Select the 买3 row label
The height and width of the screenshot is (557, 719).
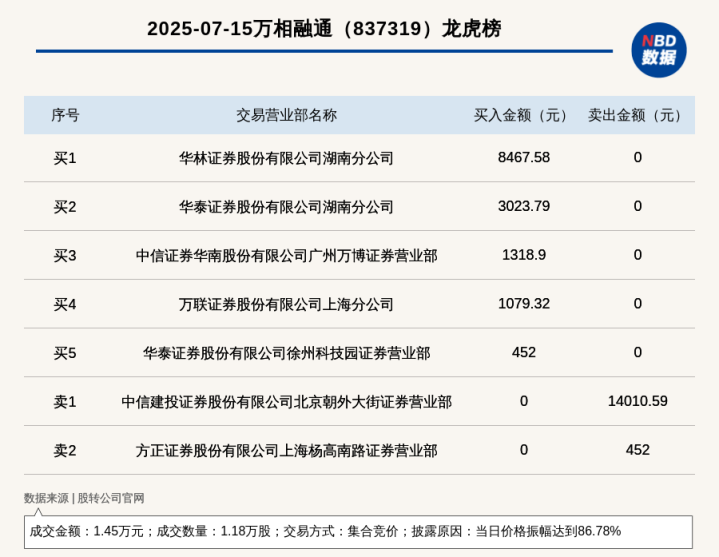65,255
